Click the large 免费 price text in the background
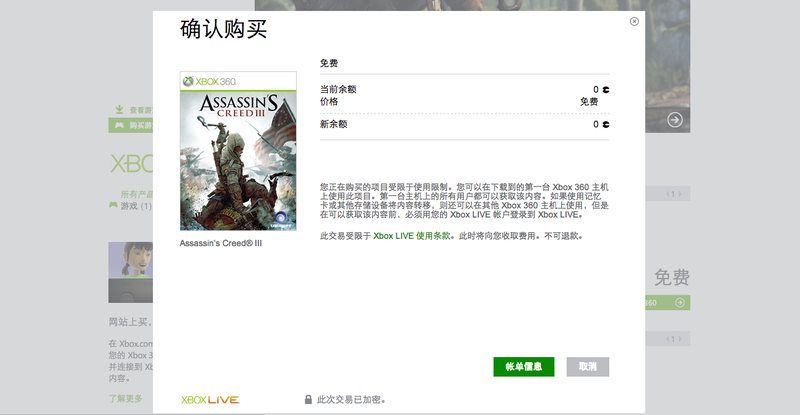The width and height of the screenshot is (800, 415). 672,278
